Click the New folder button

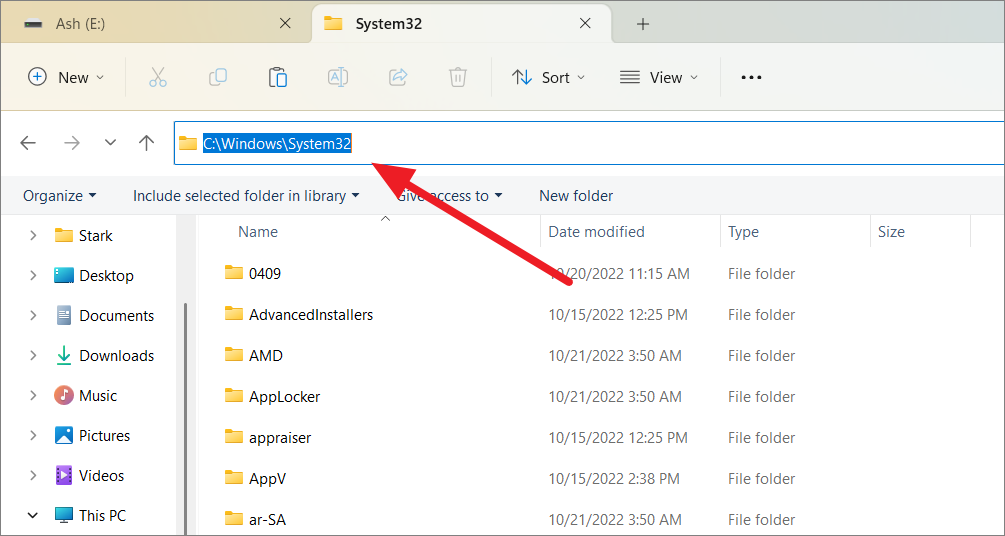click(x=576, y=196)
